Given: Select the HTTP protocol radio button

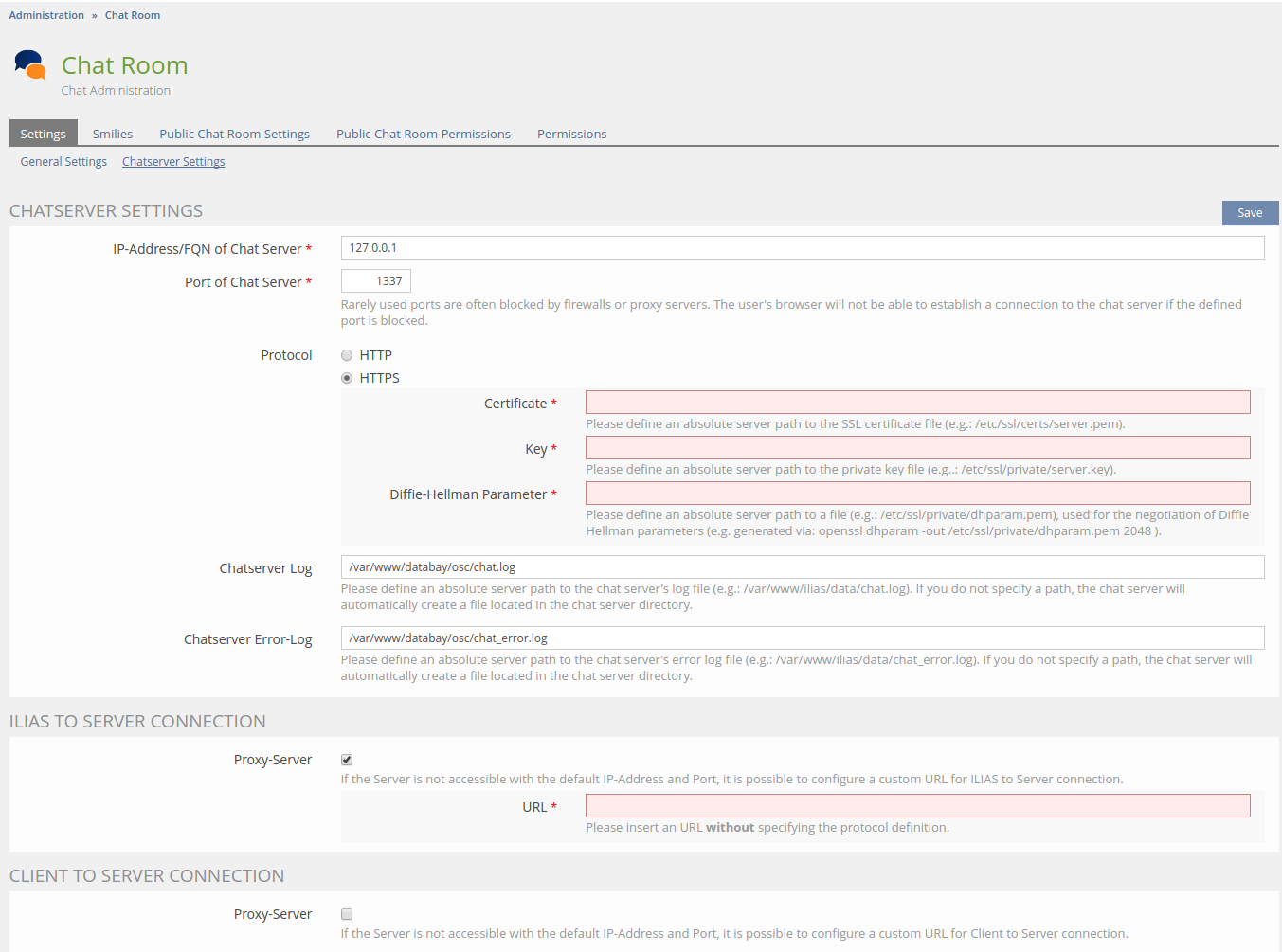Looking at the screenshot, I should pos(347,355).
